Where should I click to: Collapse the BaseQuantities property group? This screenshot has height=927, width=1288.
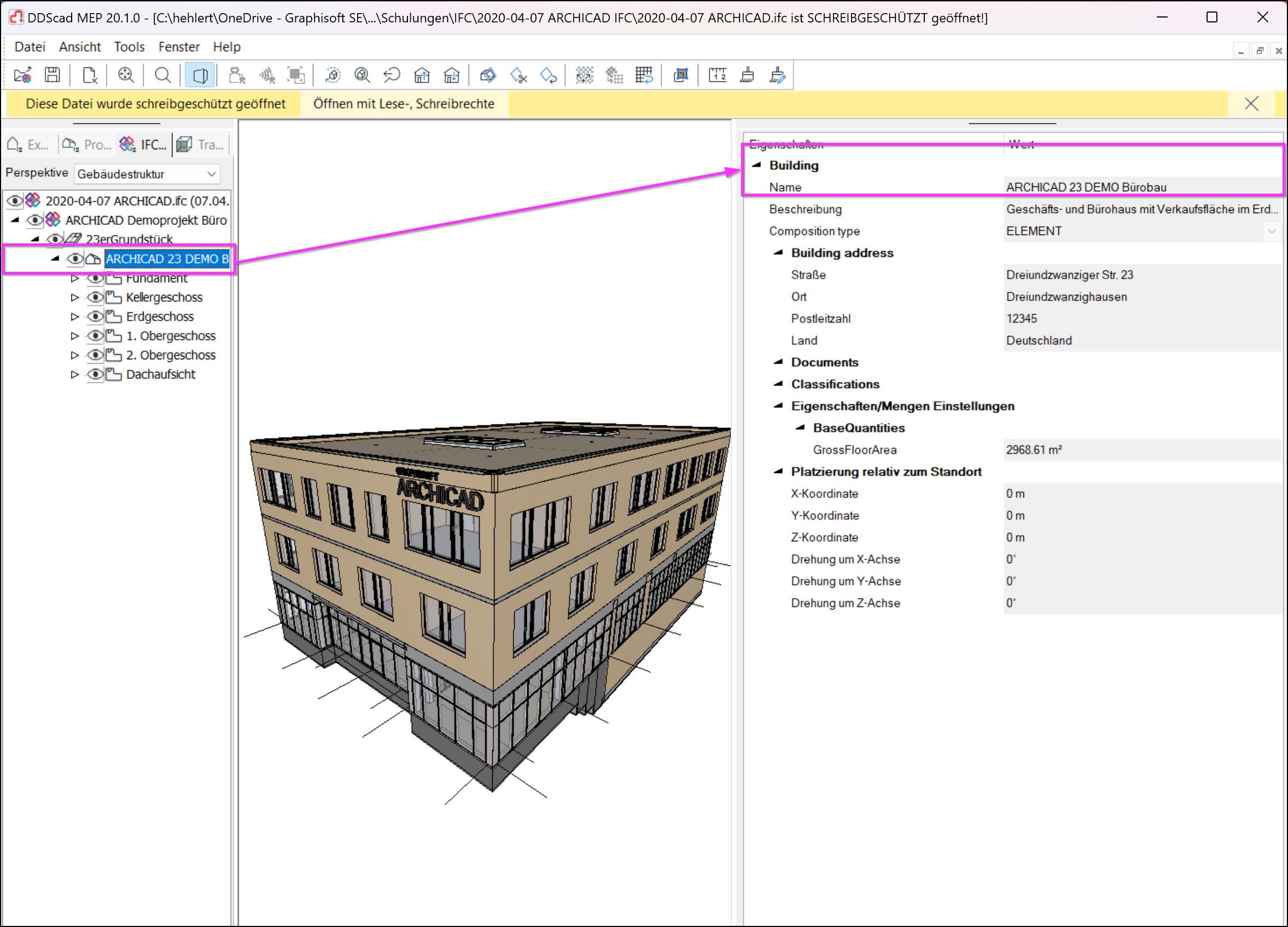[800, 427]
